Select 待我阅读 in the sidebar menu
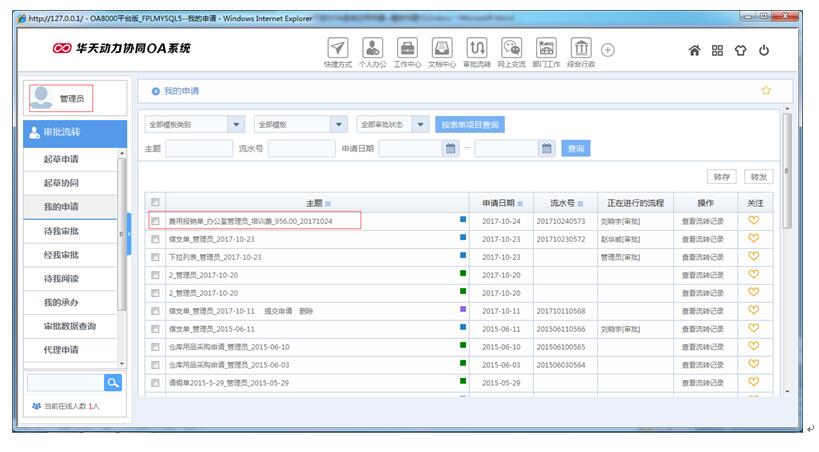Image resolution: width=819 pixels, height=452 pixels. tap(70, 279)
